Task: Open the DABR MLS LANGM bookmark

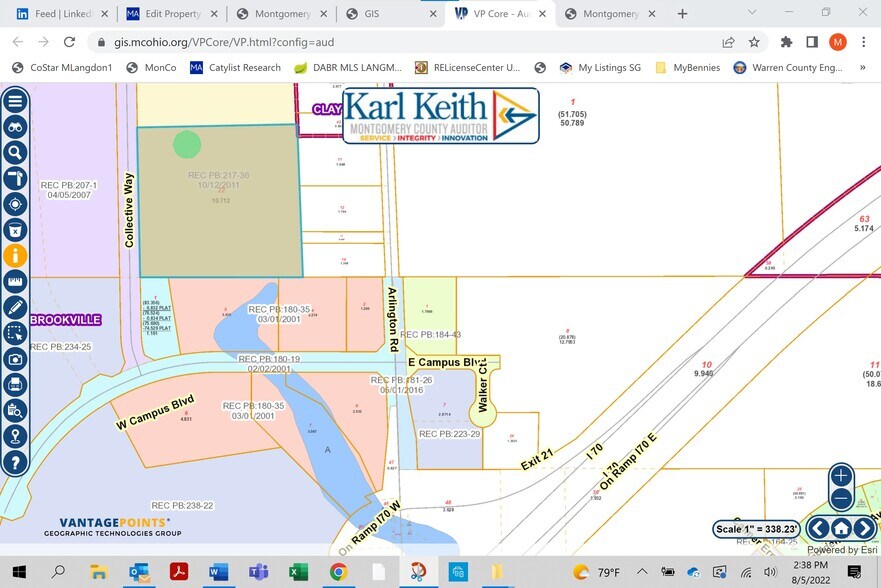Action: pos(348,67)
